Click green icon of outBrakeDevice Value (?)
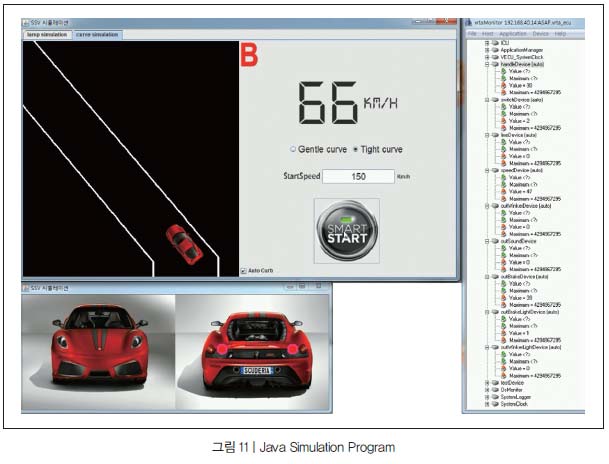This screenshot has width=609, height=464. tap(503, 283)
